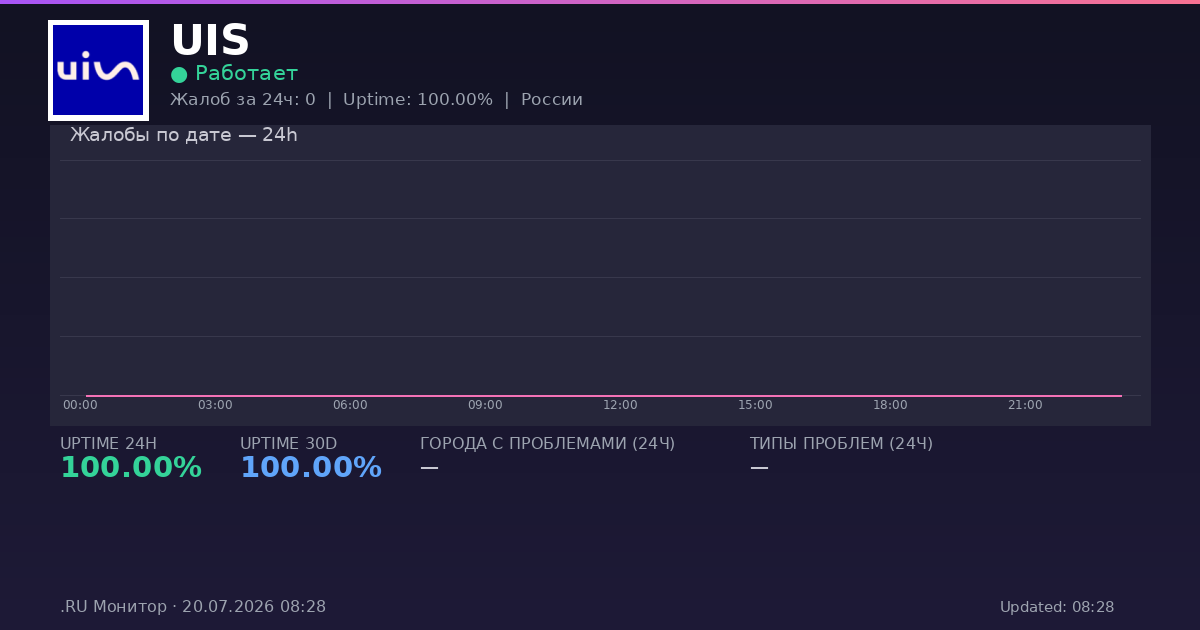Viewport: 1200px width, 630px height.
Task: Click the 18:00 axis label
Action: (890, 405)
